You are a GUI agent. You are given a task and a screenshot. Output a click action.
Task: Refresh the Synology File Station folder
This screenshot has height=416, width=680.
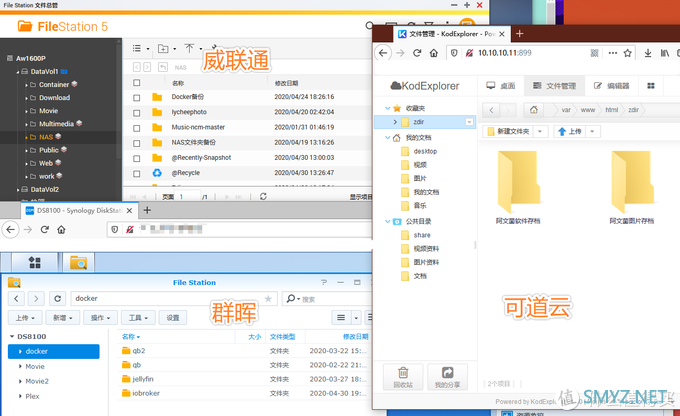click(58, 298)
